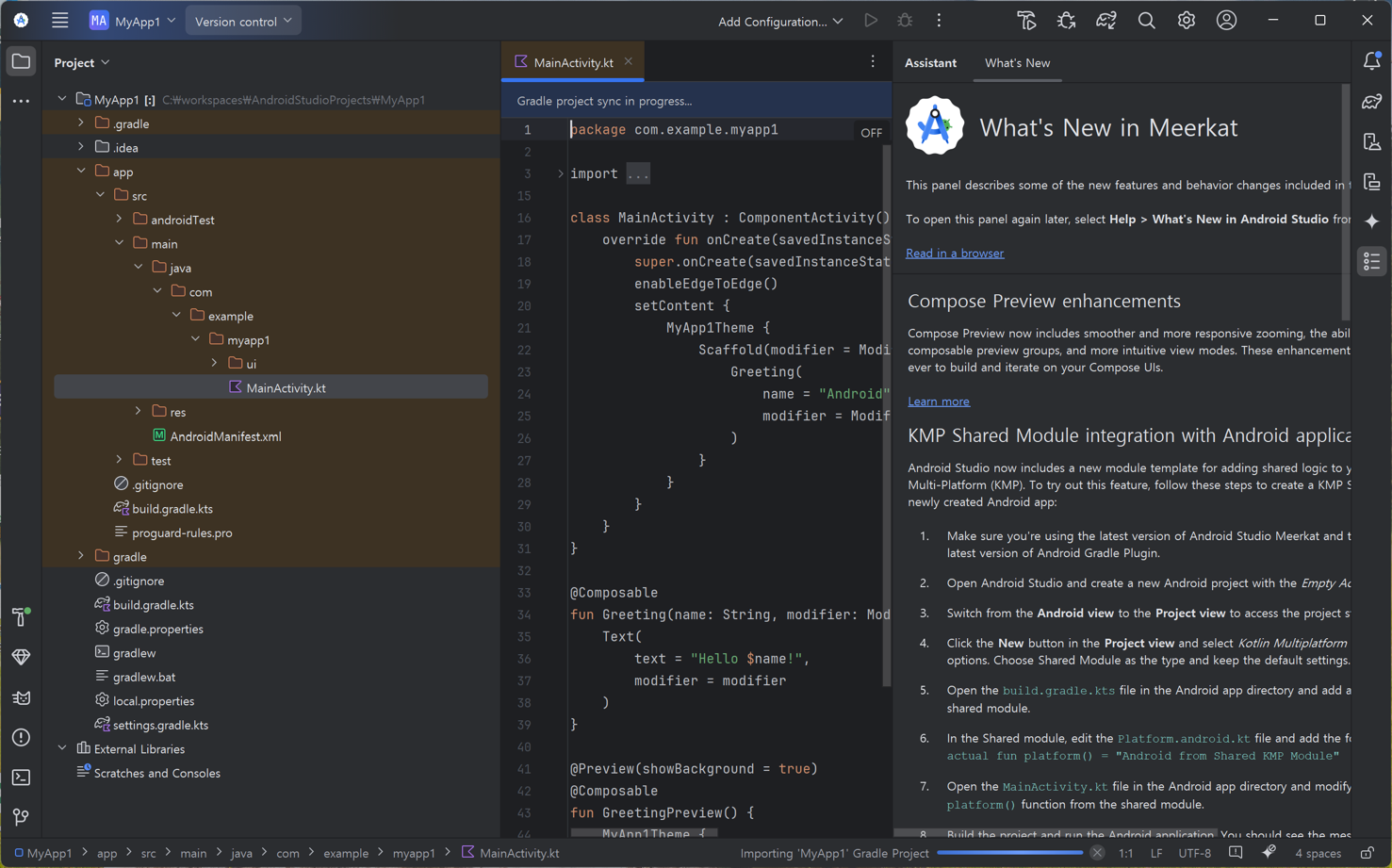Click the editor vertical scrollbar
Viewport: 1392px width, 868px height.
887,415
